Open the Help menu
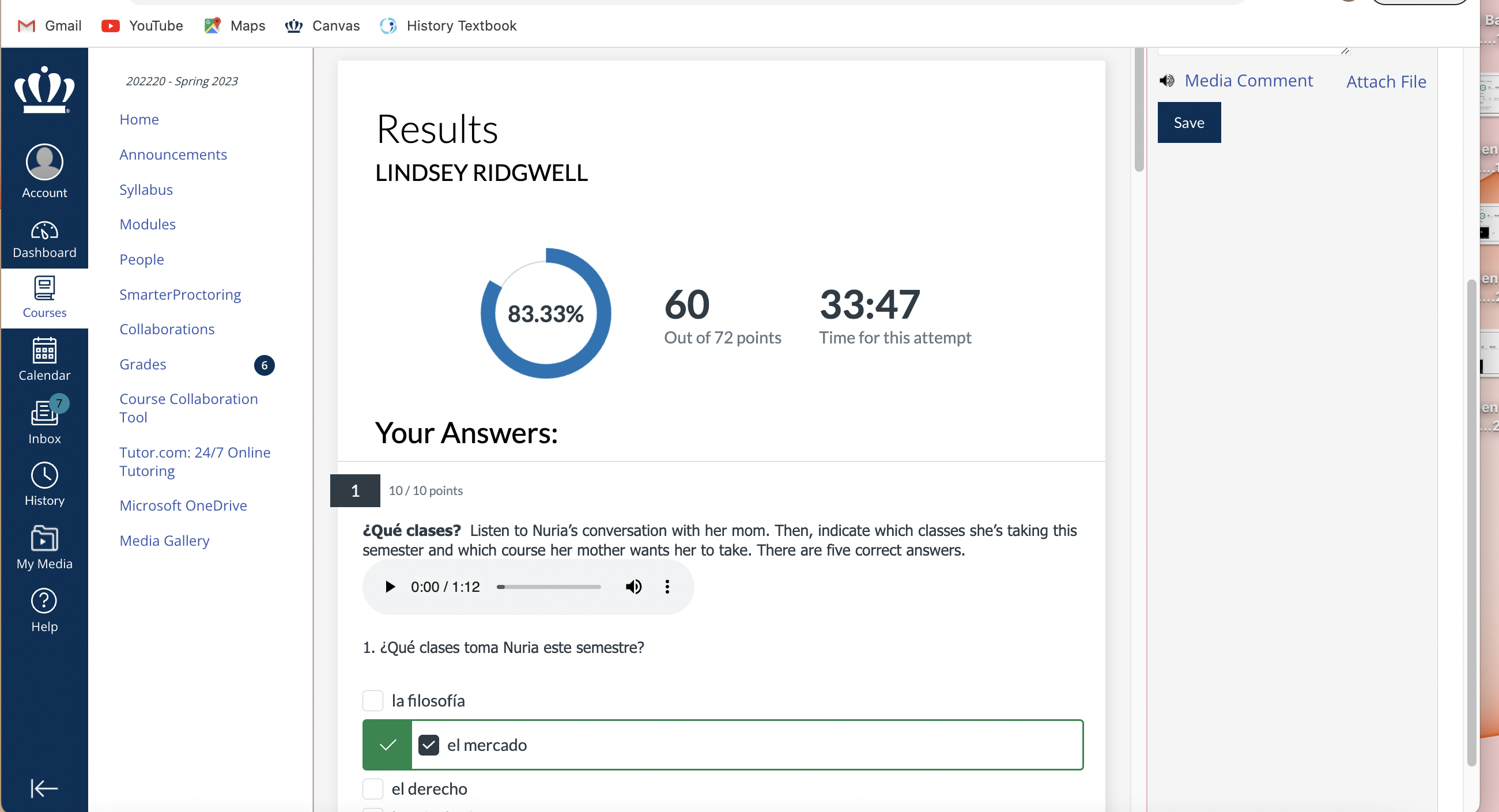The height and width of the screenshot is (812, 1499). 44,611
